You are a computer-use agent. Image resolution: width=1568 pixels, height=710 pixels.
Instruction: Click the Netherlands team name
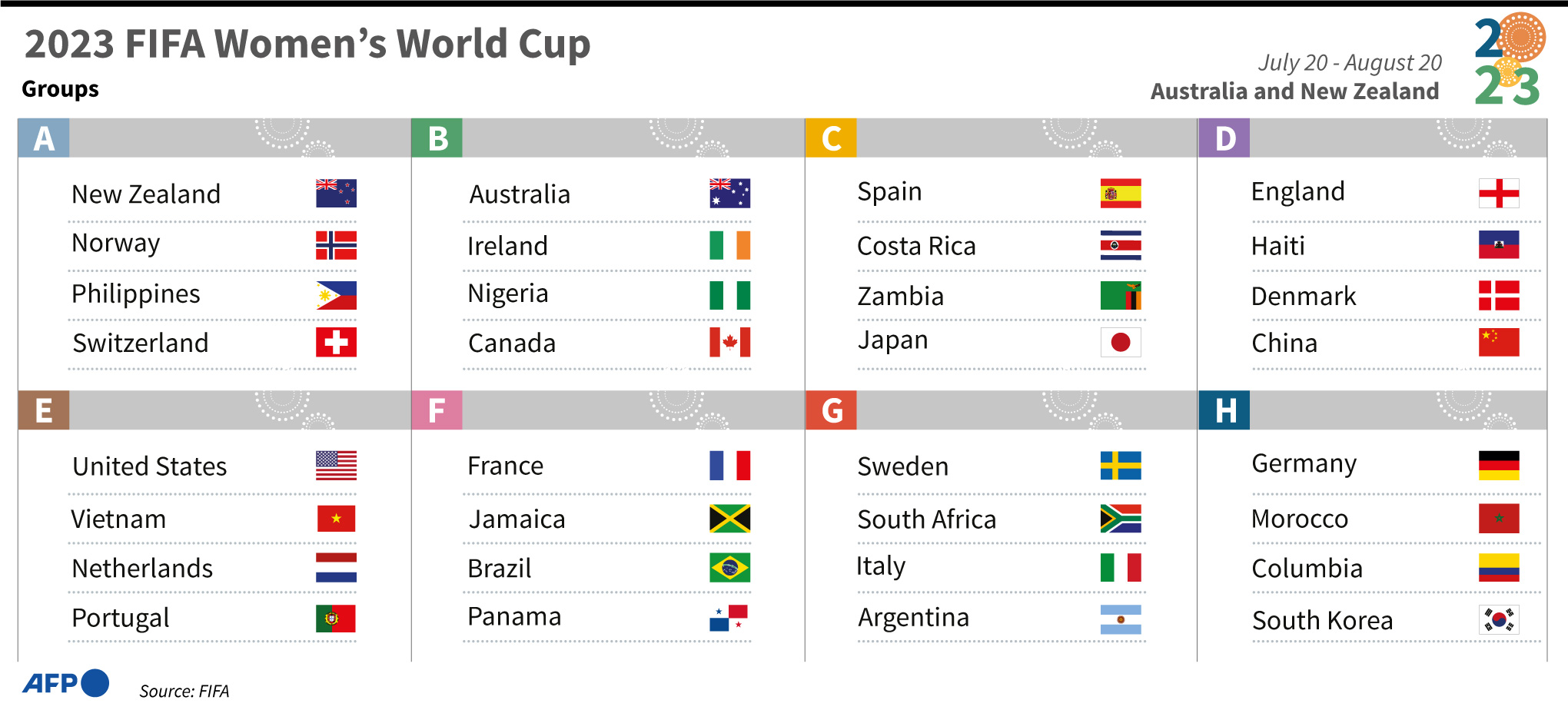tap(142, 569)
